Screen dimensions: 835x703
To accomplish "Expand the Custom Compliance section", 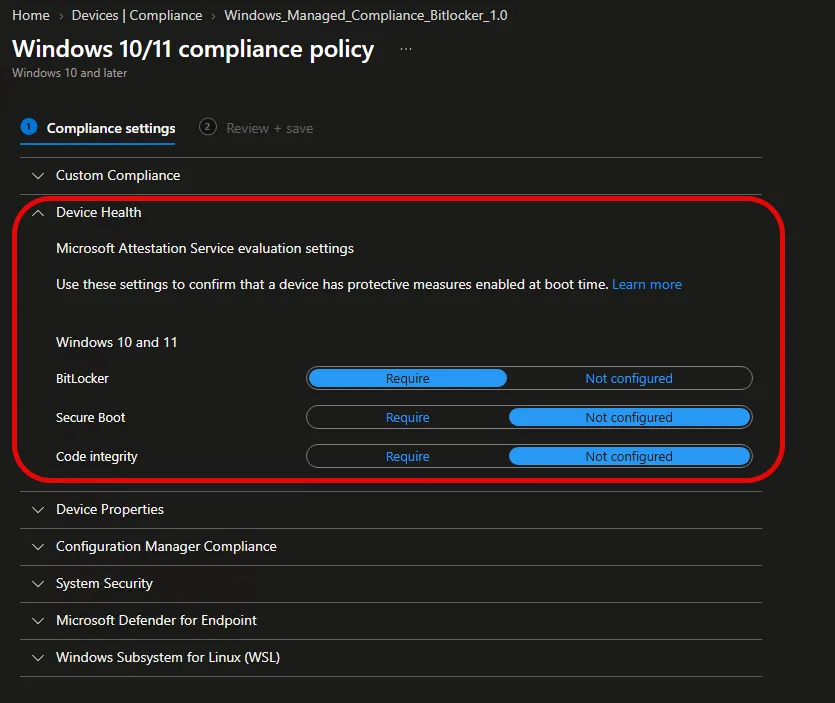I will click(390, 175).
